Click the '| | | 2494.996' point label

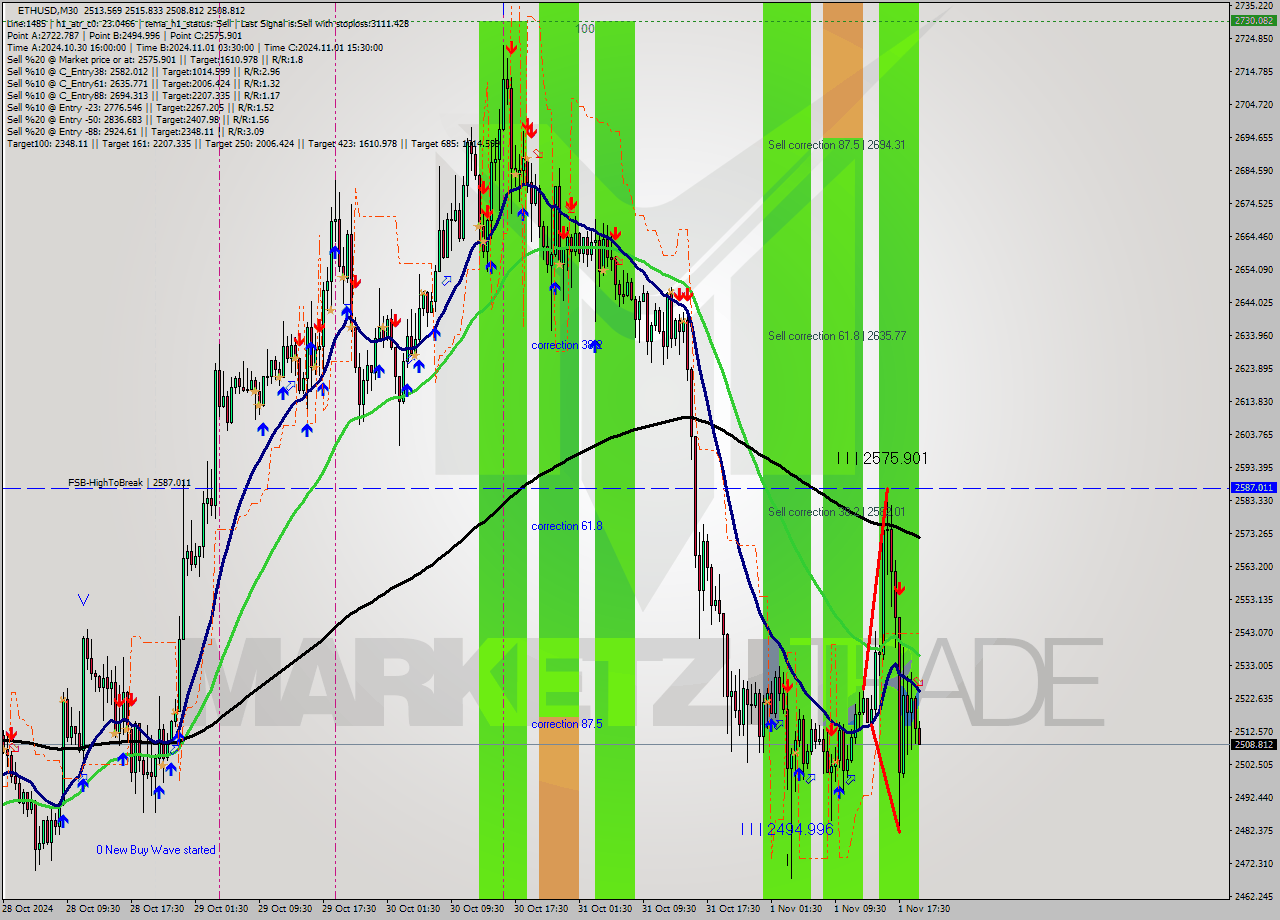pos(787,829)
